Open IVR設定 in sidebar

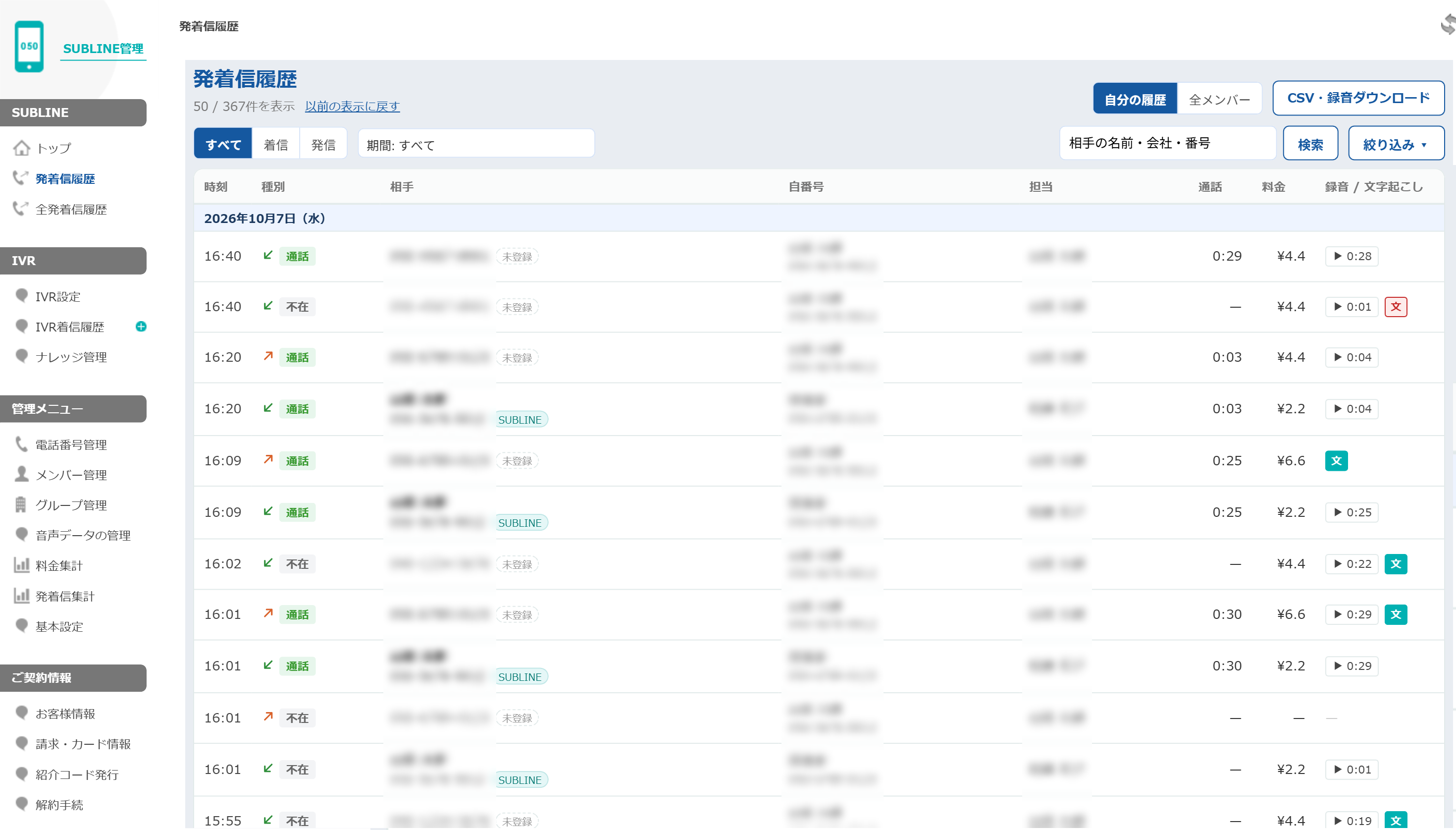[x=57, y=296]
